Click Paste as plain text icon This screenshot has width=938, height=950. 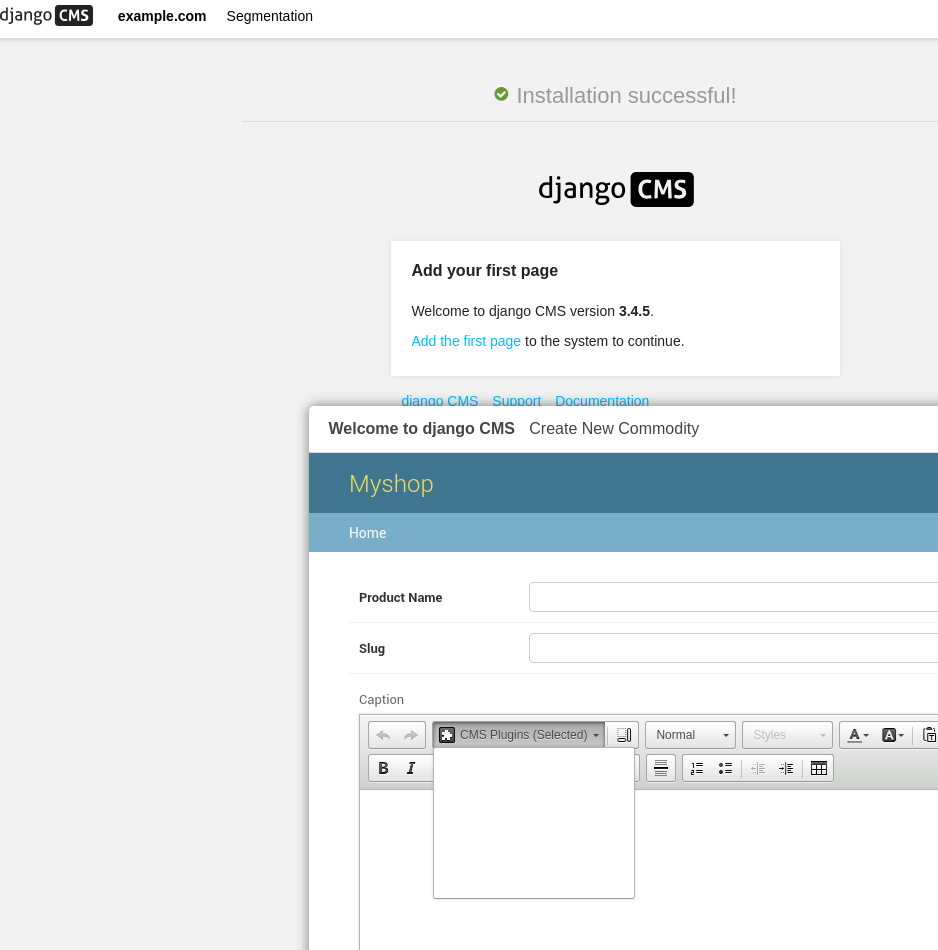(x=930, y=736)
